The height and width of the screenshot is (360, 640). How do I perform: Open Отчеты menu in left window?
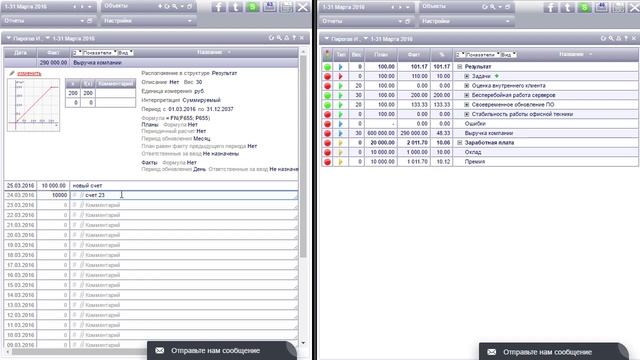tap(14, 20)
